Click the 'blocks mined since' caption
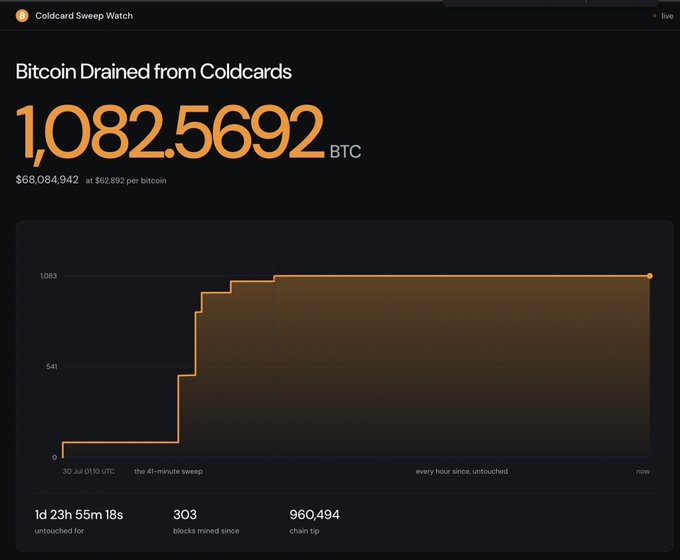Screen dimensions: 680x560 [206, 531]
